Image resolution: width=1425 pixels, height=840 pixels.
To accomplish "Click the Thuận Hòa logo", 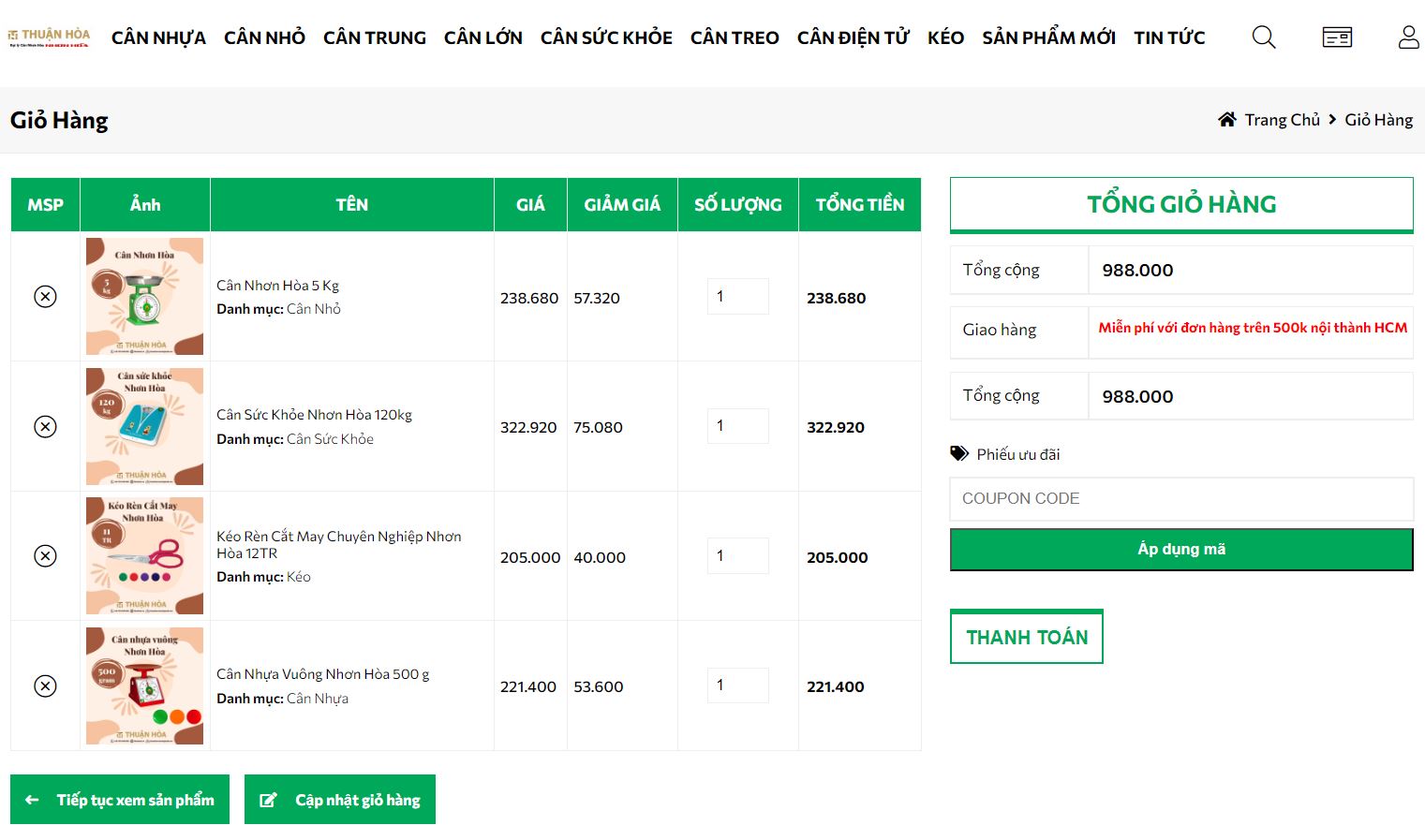I will tap(49, 37).
